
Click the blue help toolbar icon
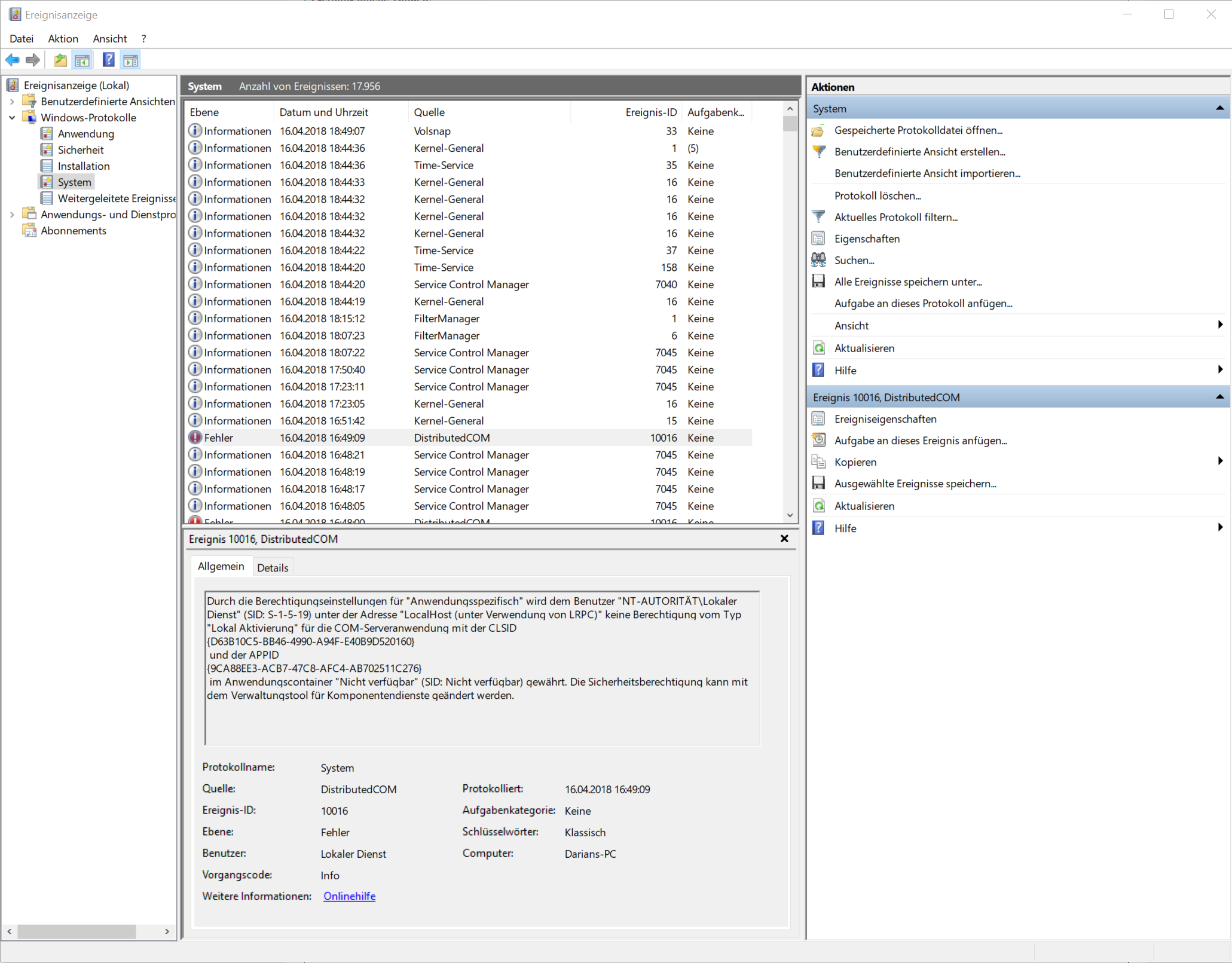pos(108,60)
